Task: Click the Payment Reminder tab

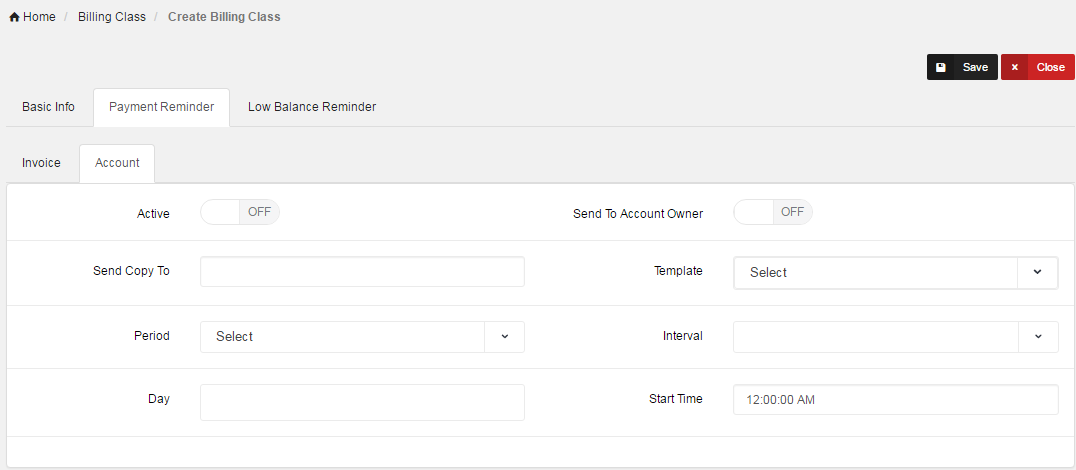Action: [x=161, y=107]
